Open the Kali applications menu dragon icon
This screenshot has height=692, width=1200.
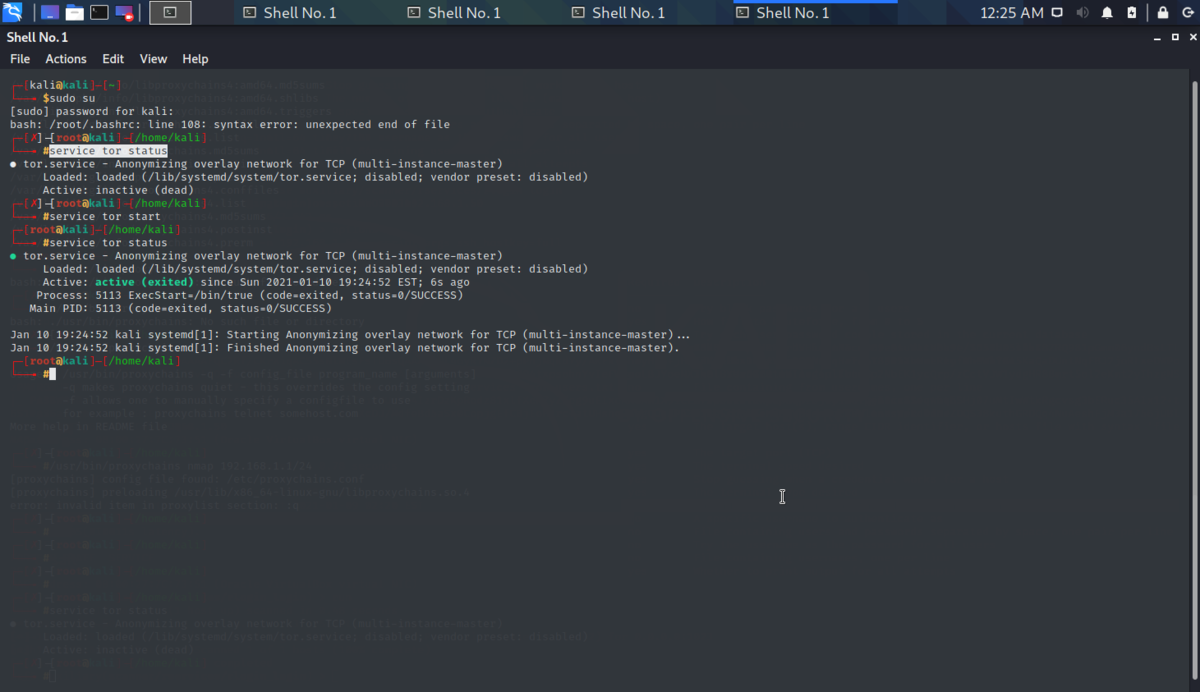14,13
